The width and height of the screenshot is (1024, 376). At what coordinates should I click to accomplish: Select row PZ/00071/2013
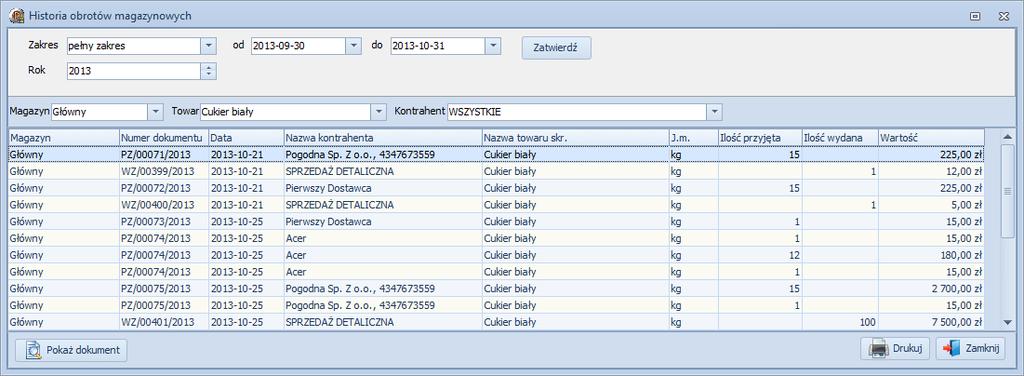click(x=496, y=154)
